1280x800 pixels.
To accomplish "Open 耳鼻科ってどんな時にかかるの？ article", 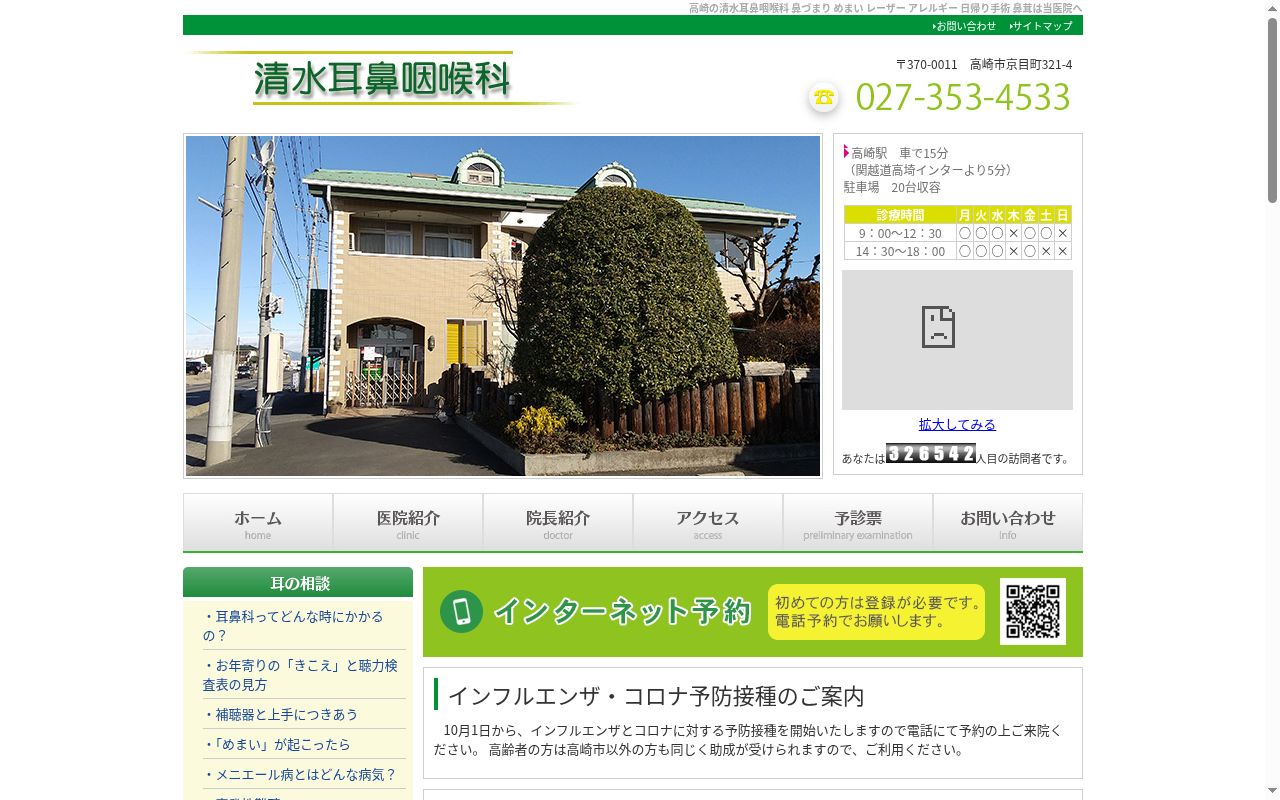I will (293, 626).
